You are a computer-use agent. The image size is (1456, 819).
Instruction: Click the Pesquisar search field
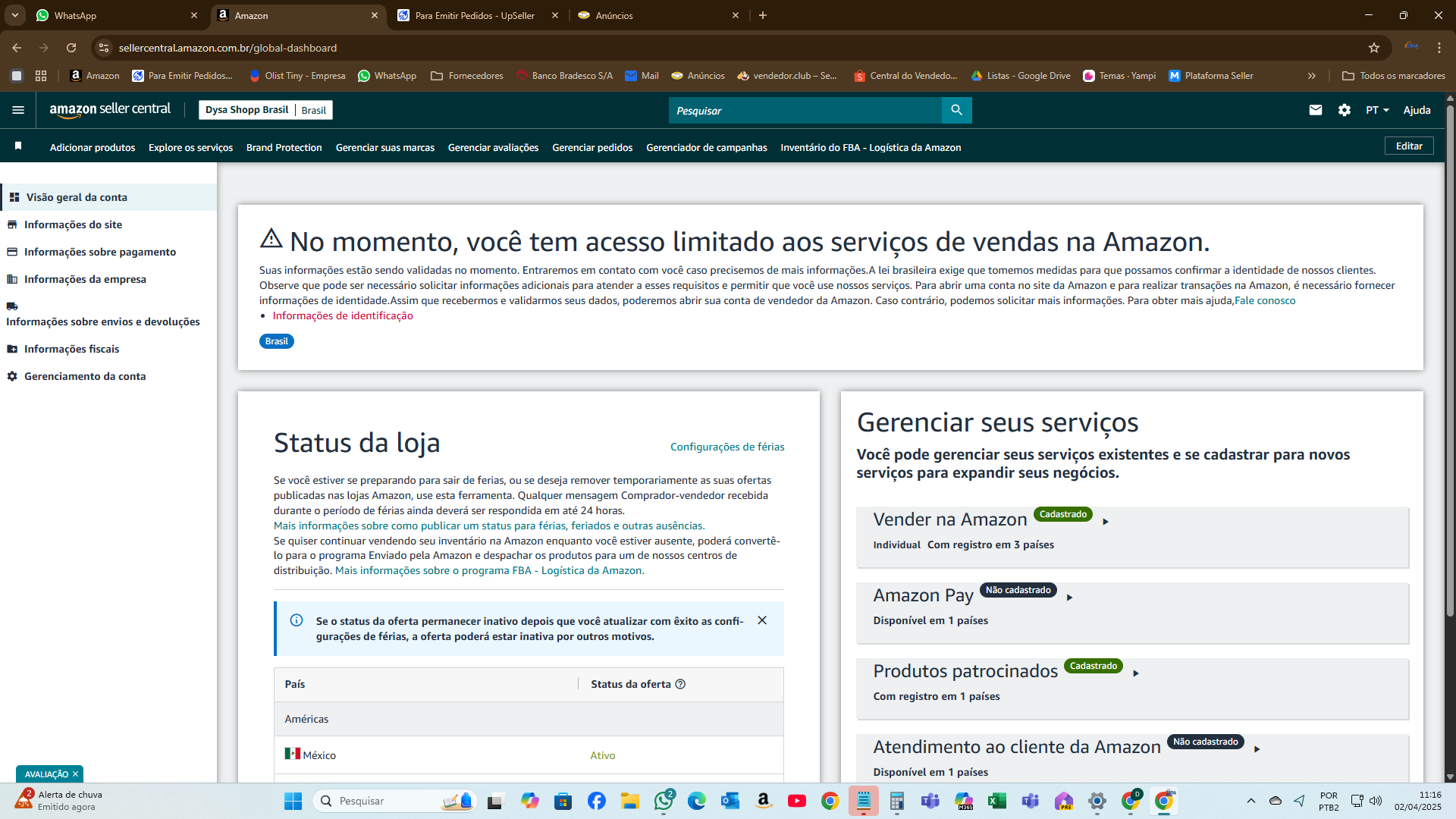click(805, 110)
